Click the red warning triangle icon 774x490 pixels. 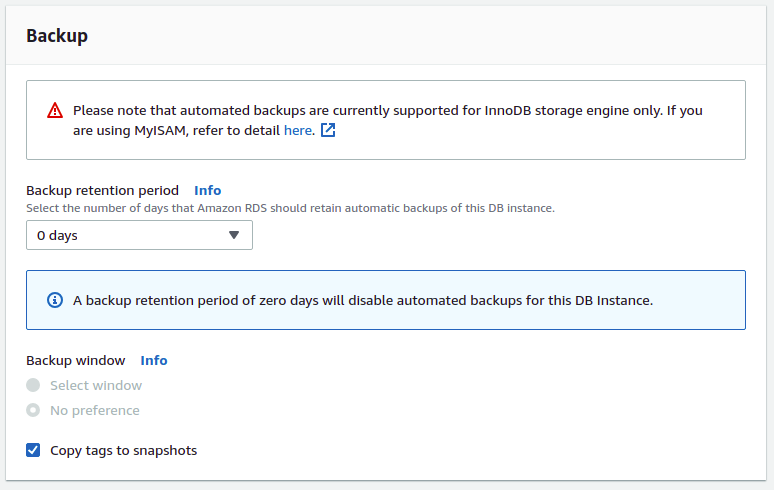pos(55,110)
